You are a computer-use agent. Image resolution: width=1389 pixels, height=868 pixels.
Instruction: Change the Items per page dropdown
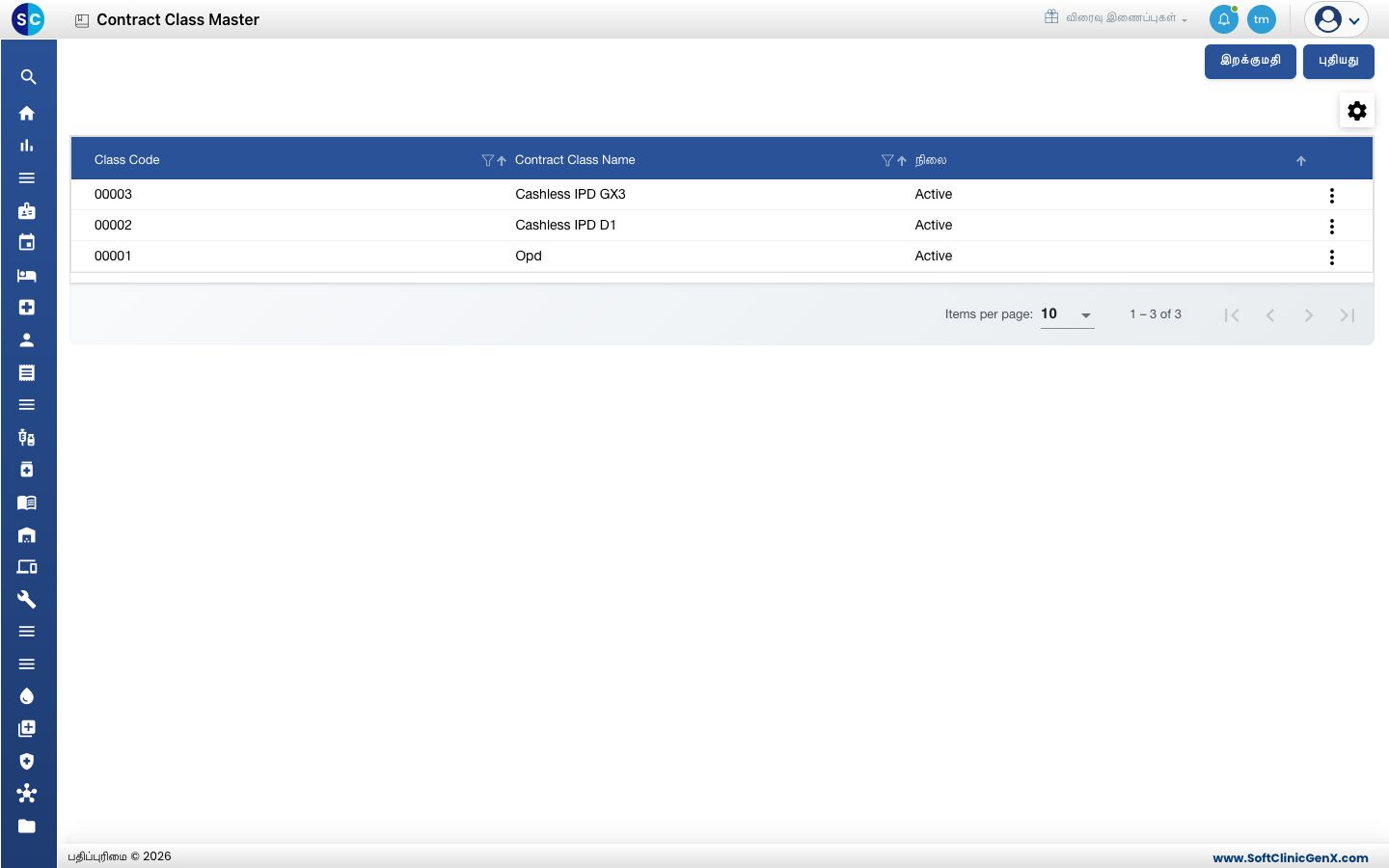point(1067,314)
